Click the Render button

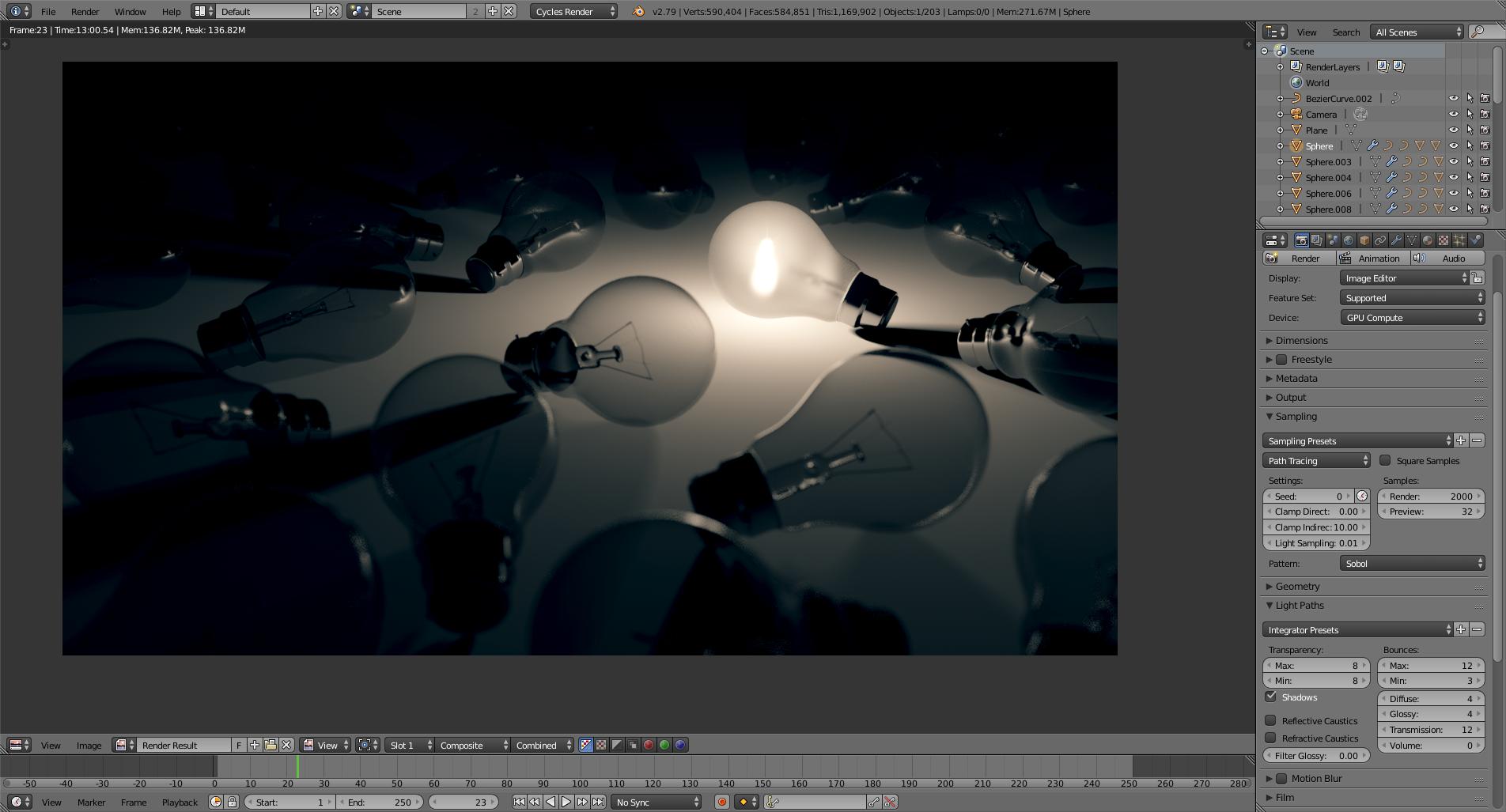click(x=1299, y=258)
